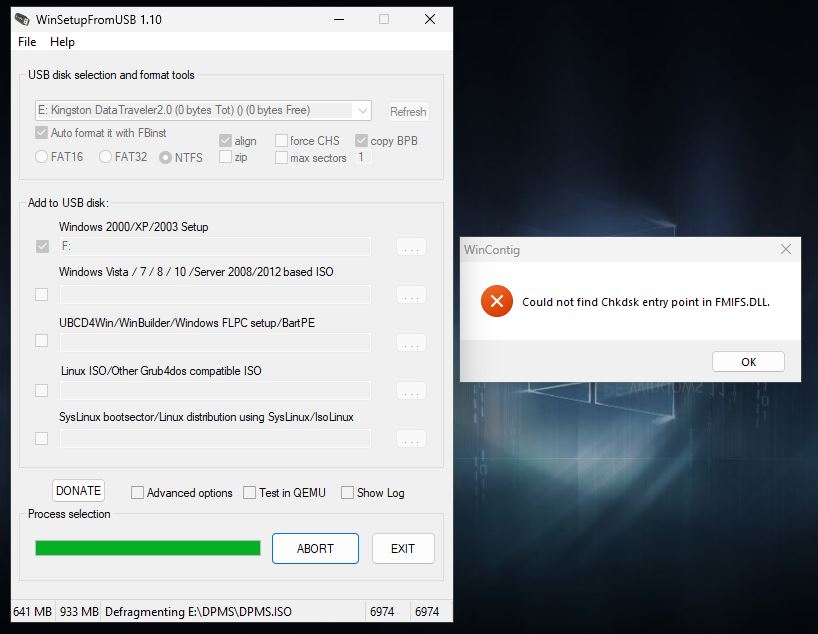Open the Help menu
The image size is (818, 634).
click(62, 42)
